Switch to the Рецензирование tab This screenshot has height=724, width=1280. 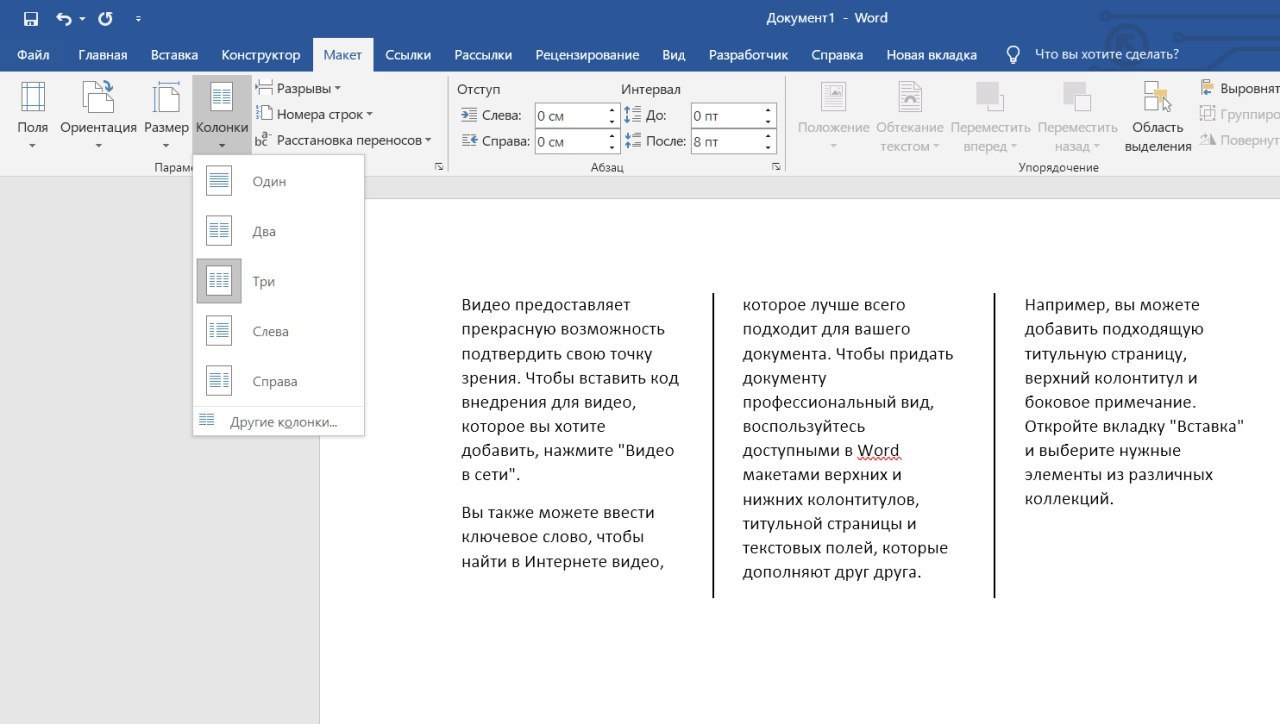(586, 55)
